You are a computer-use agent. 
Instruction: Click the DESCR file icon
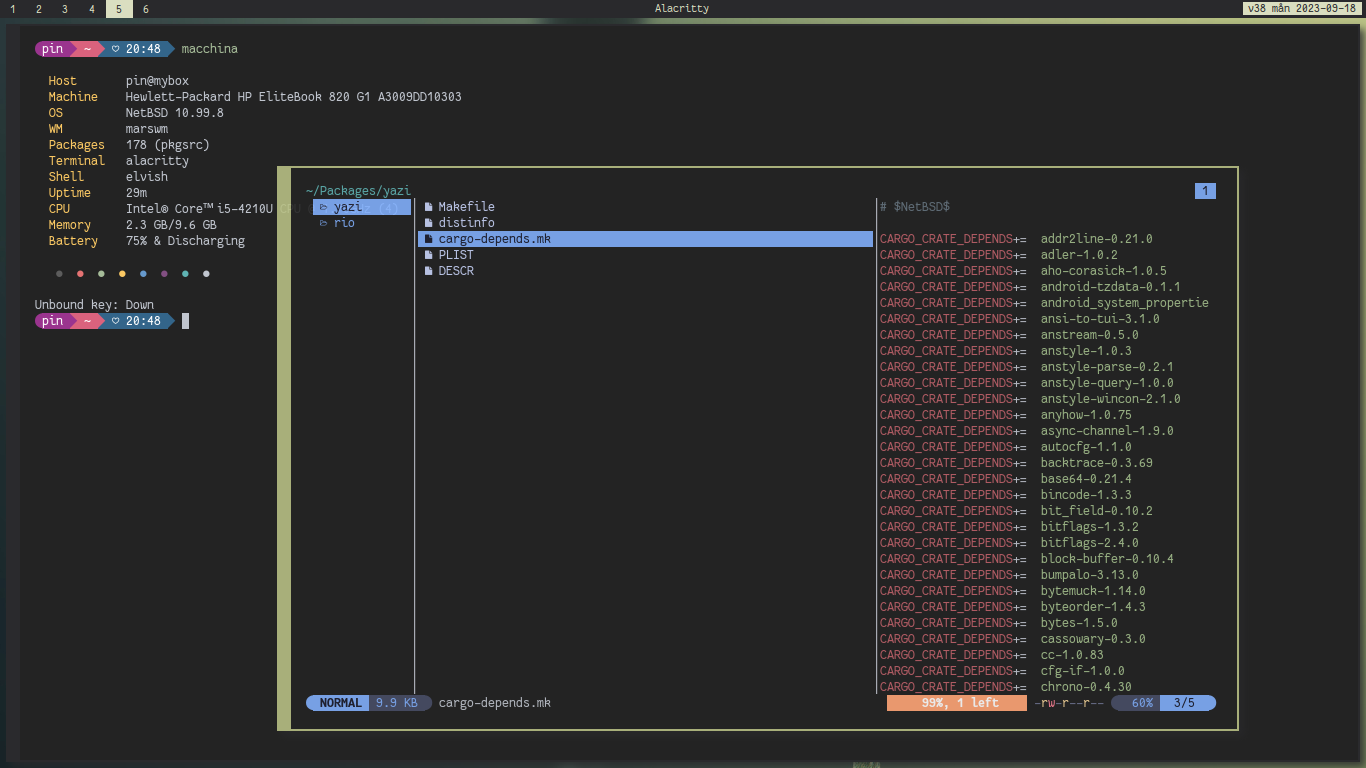click(x=429, y=270)
